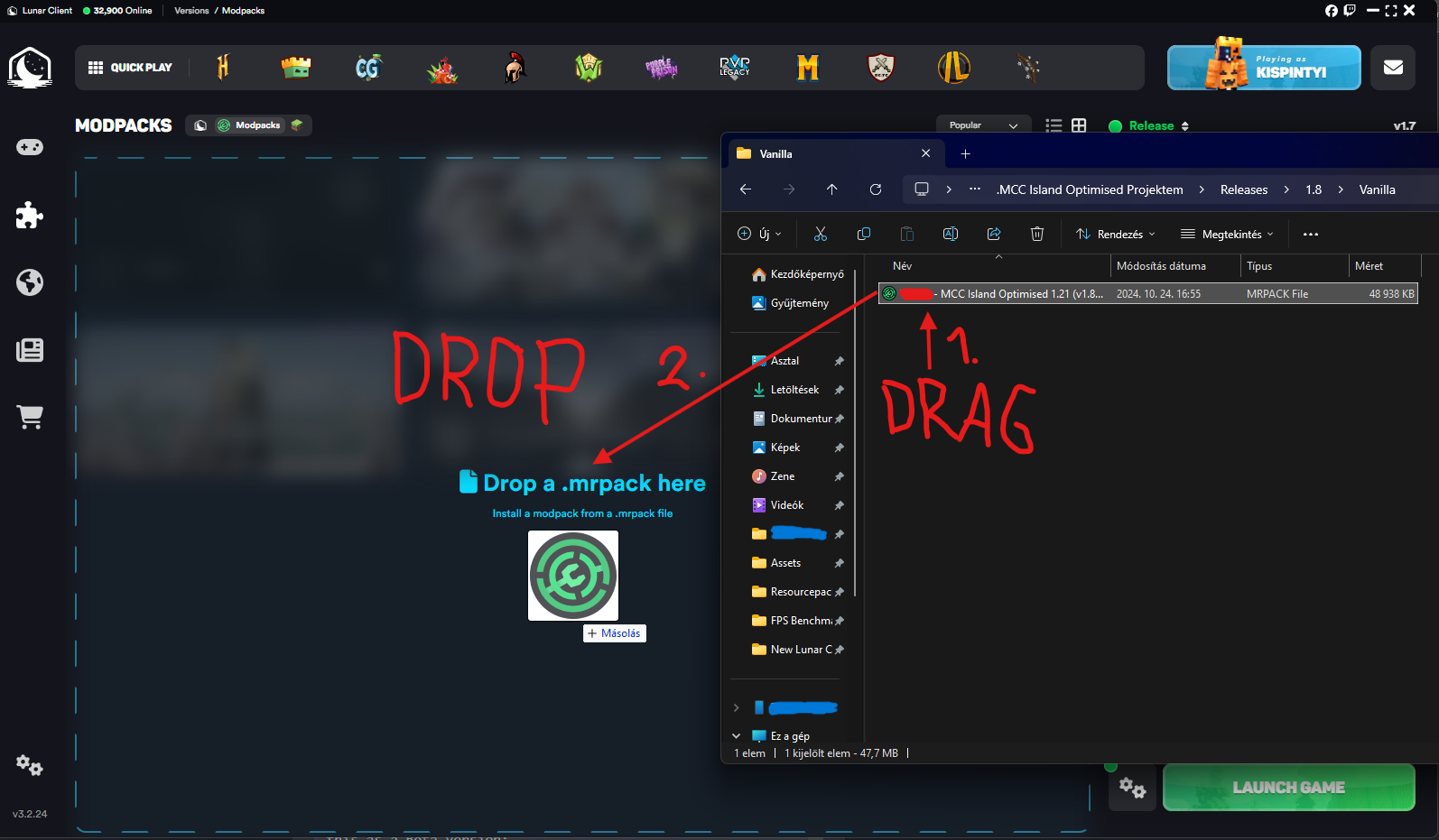Select the Spartan helmet server icon

click(x=514, y=68)
